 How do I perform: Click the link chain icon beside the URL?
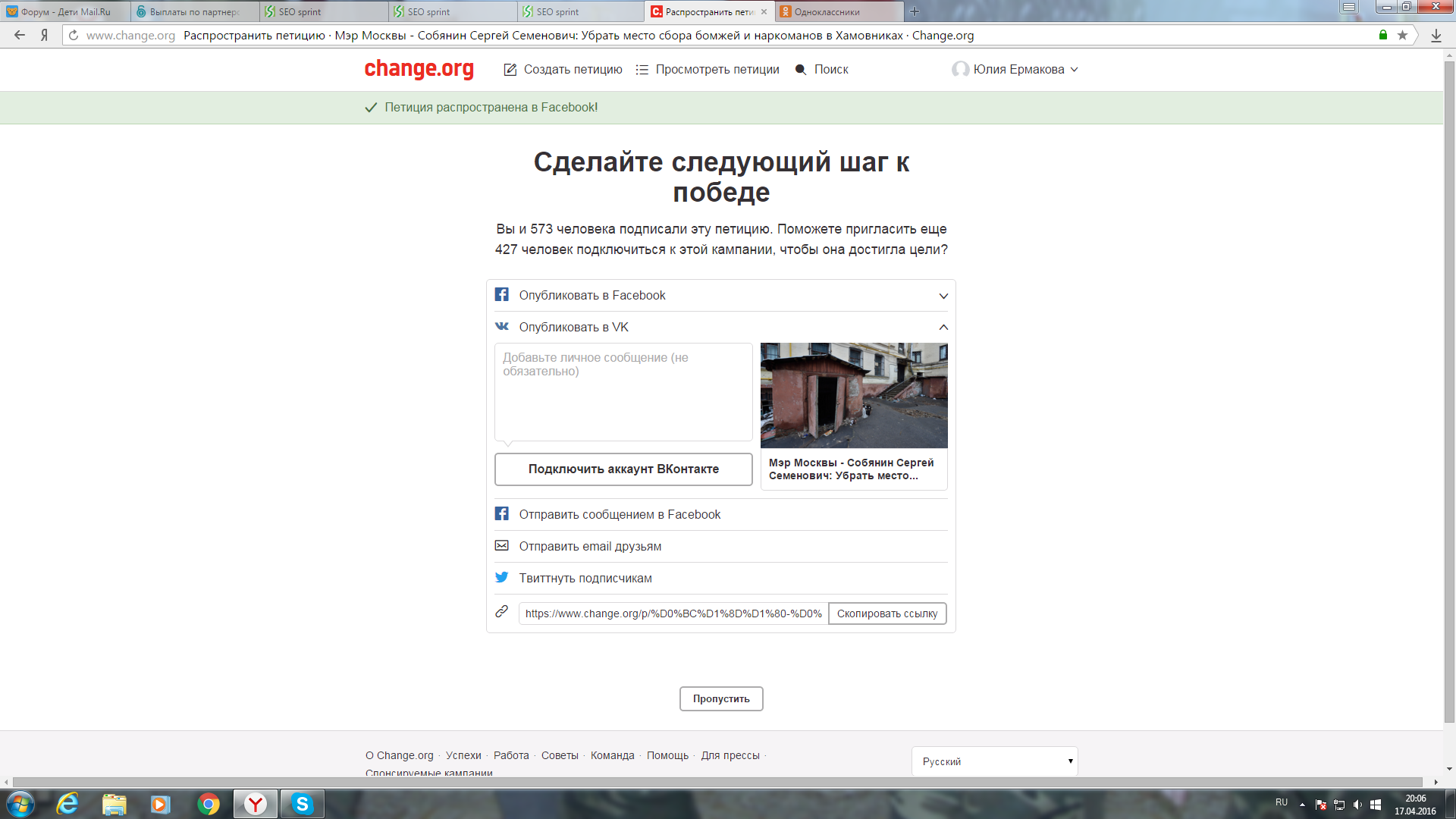[x=501, y=611]
